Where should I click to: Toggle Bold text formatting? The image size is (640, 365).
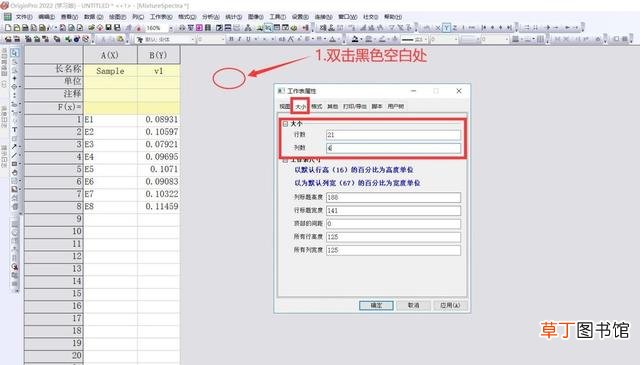click(231, 39)
